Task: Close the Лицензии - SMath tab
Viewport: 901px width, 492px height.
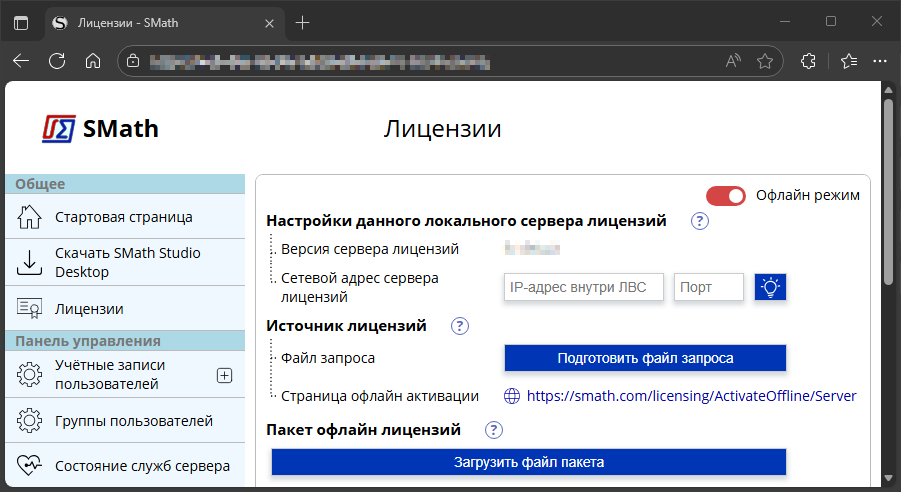Action: pos(269,24)
